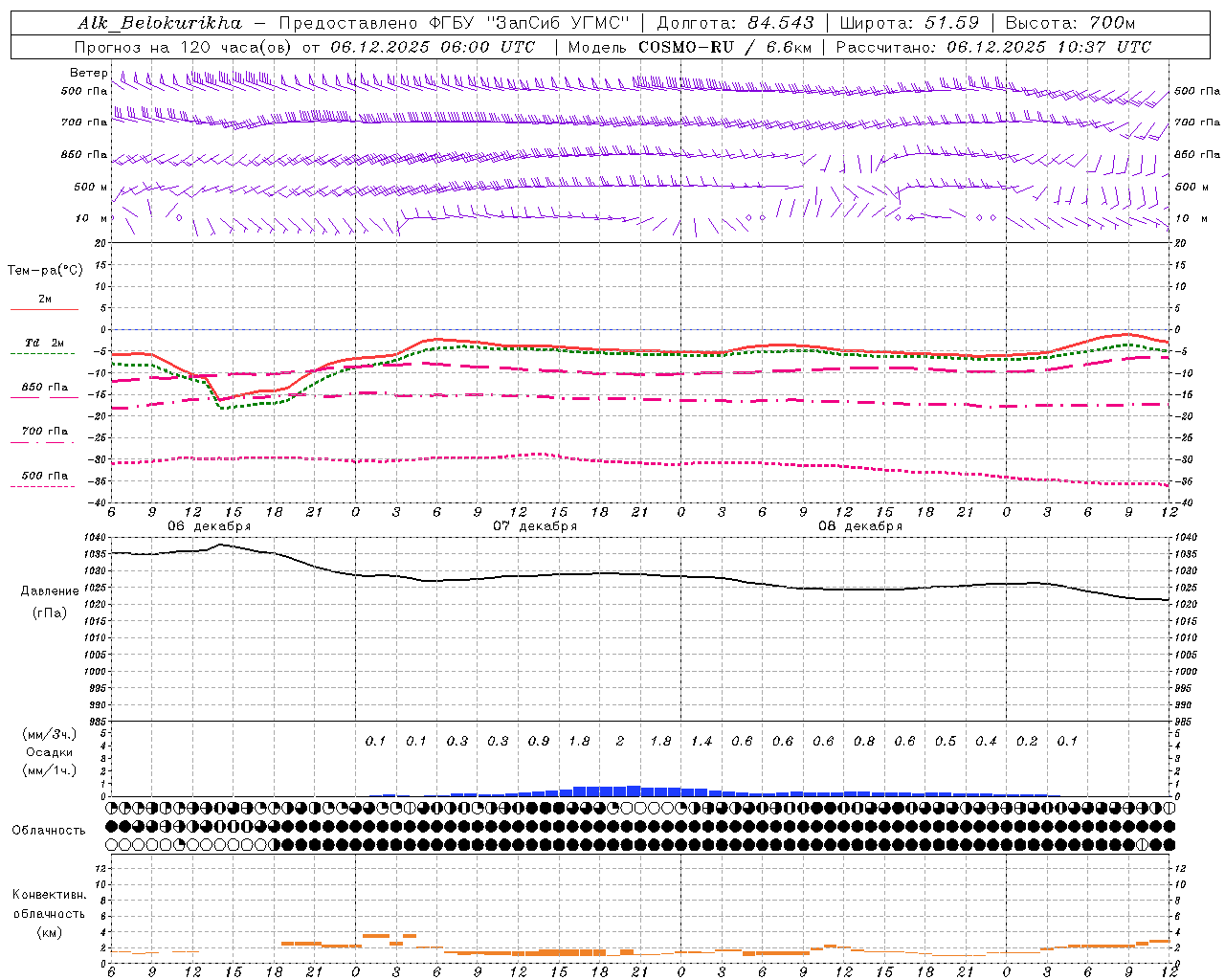Click the Конвективн. облачность panel label
1225x980 pixels.
click(x=49, y=904)
